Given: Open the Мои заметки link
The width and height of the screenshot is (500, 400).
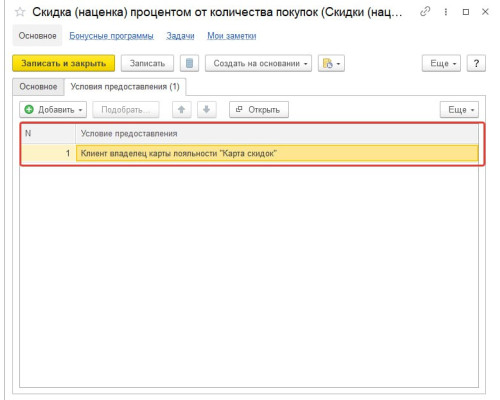Looking at the screenshot, I should [x=232, y=36].
